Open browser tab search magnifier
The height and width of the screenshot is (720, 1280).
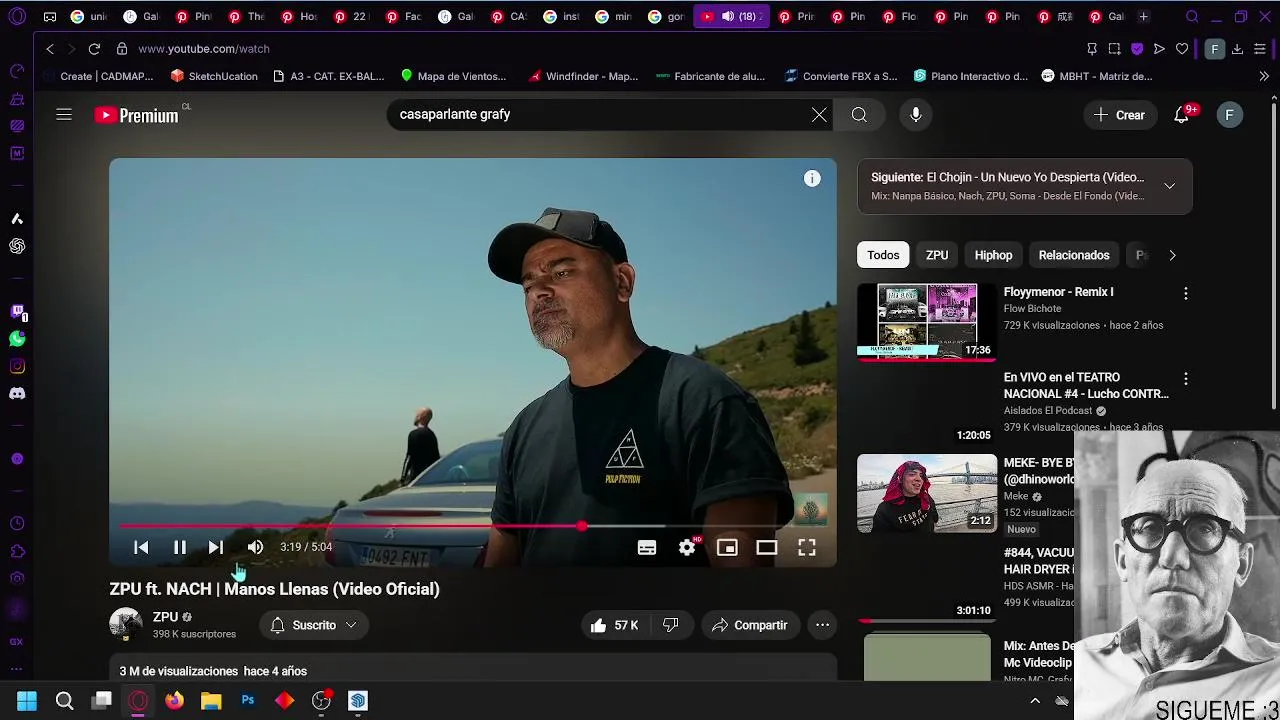pyautogui.click(x=1192, y=16)
